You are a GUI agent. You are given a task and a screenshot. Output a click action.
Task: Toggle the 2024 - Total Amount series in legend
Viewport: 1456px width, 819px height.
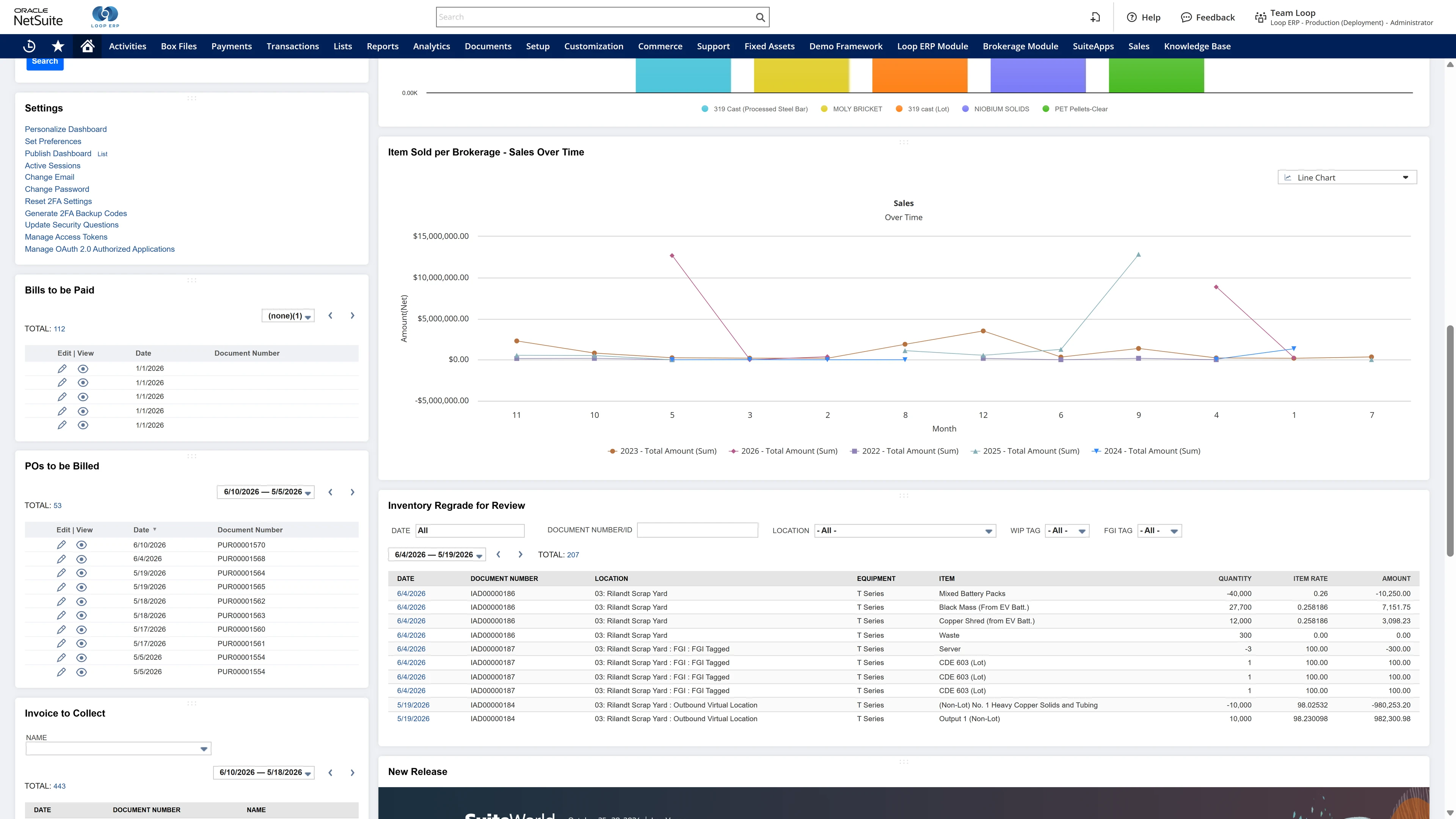[1146, 451]
